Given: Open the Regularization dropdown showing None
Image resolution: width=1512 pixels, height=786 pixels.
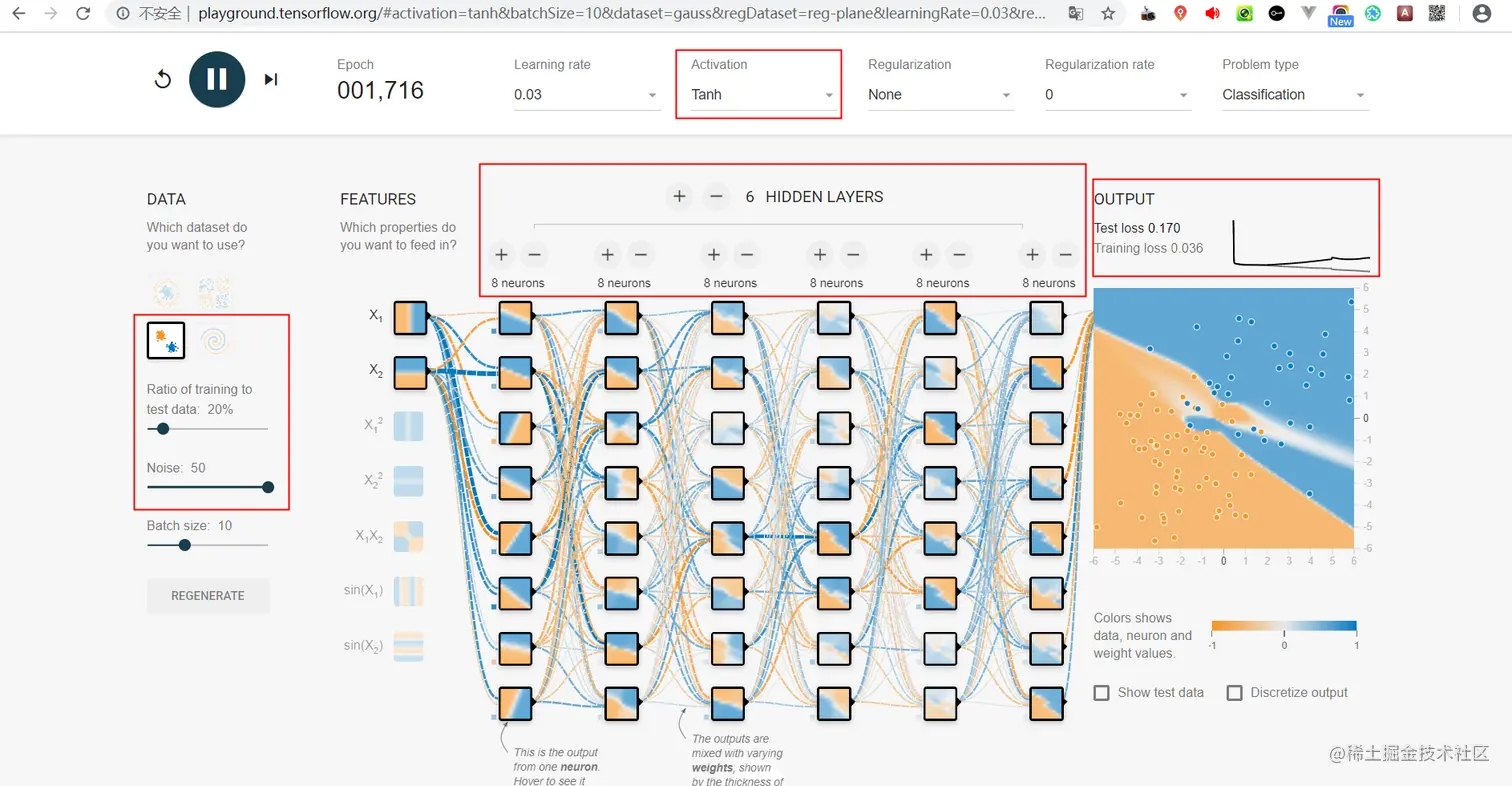Looking at the screenshot, I should click(941, 95).
